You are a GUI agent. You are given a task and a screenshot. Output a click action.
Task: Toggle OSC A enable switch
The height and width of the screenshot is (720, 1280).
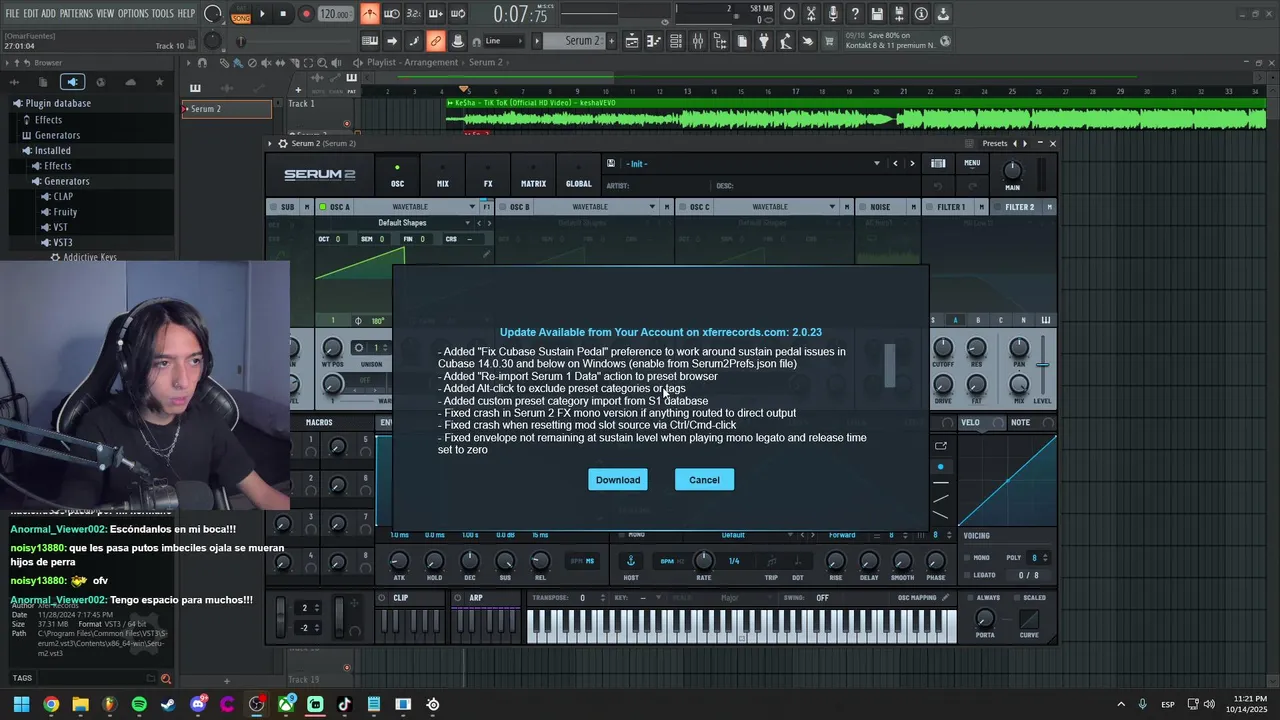click(x=322, y=207)
